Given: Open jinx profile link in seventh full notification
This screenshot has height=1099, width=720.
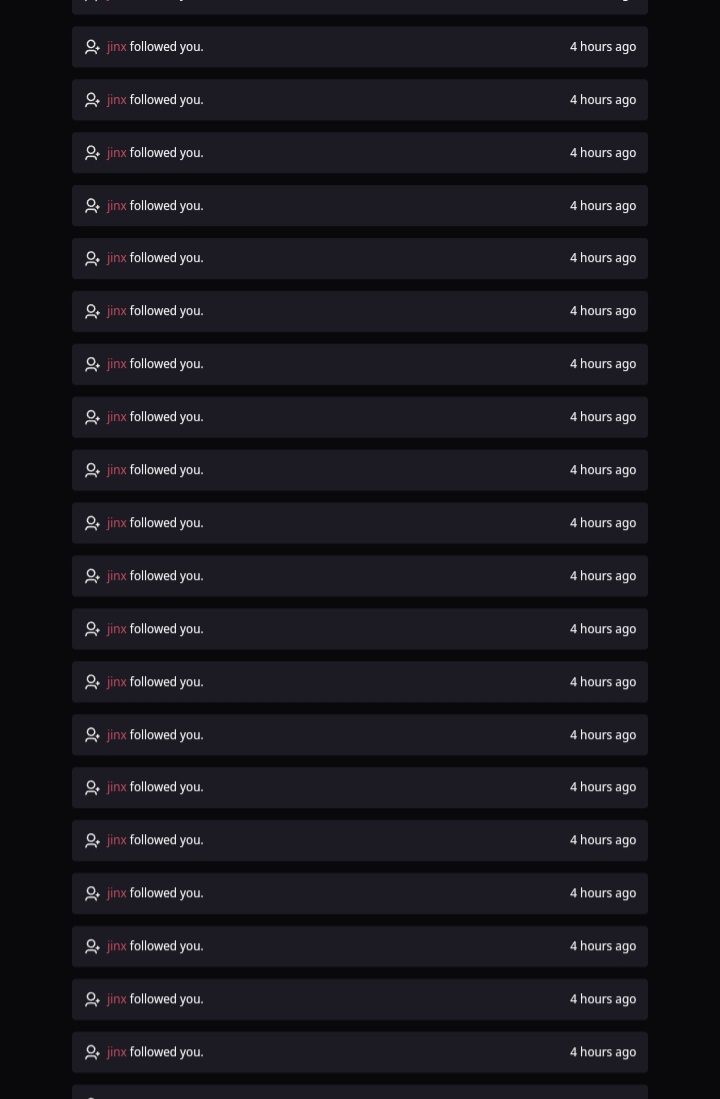Looking at the screenshot, I should click(116, 364).
